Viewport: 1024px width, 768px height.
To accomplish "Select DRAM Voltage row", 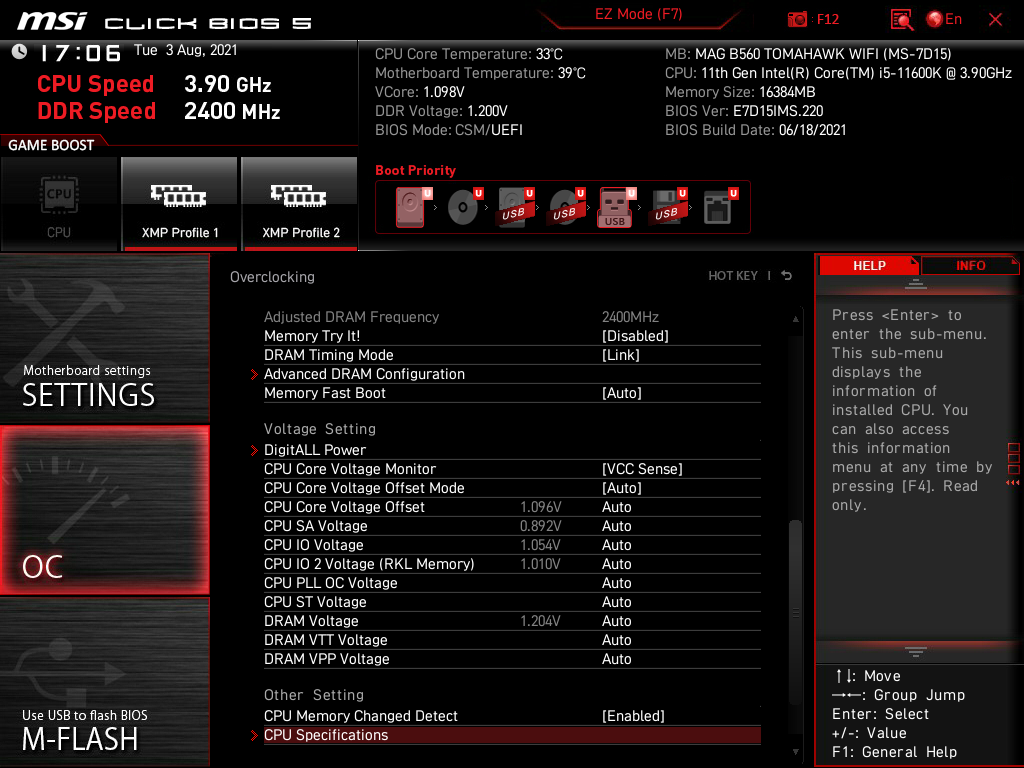I will [512, 621].
